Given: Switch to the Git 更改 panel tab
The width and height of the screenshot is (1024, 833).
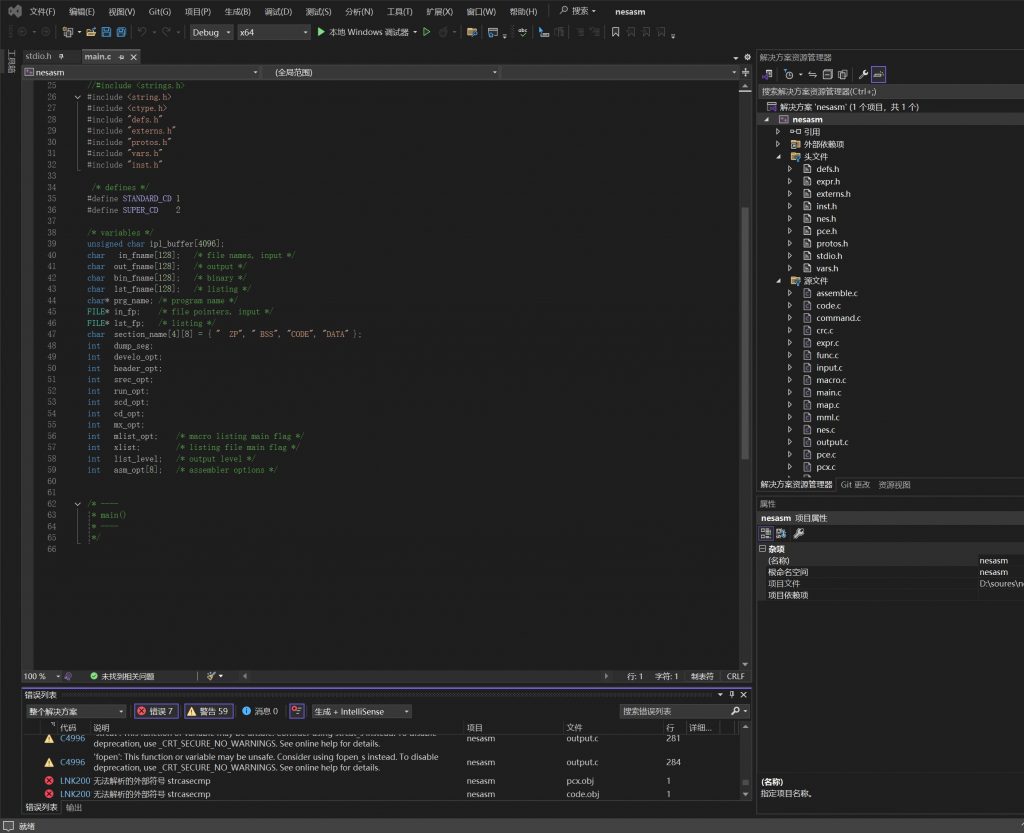Looking at the screenshot, I should tap(855, 484).
